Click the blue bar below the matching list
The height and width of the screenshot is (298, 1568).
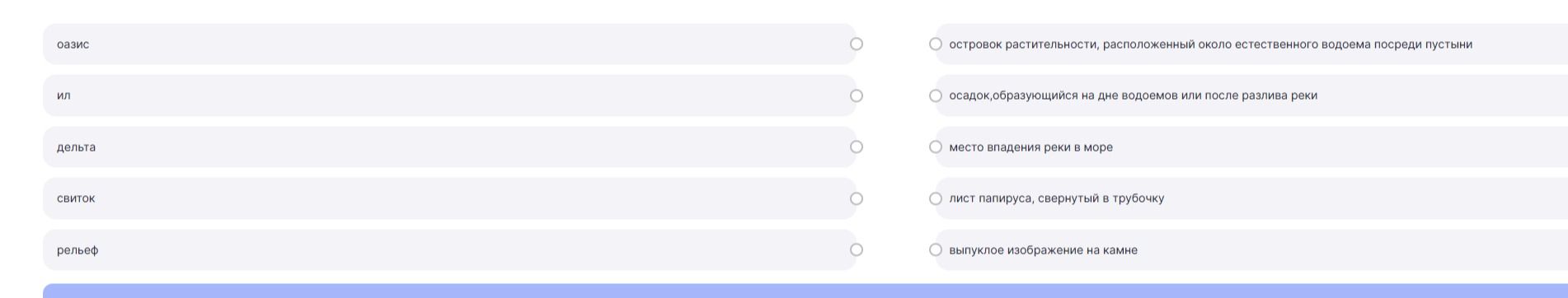pyautogui.click(x=805, y=291)
